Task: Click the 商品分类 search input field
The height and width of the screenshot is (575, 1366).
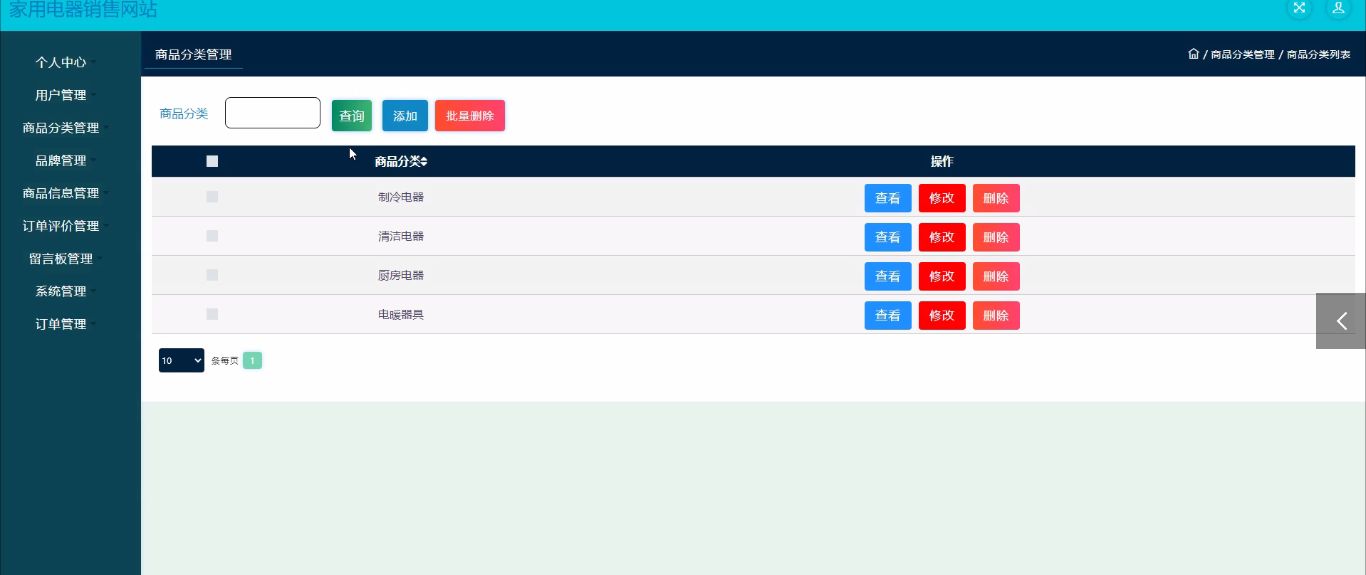Action: [273, 113]
